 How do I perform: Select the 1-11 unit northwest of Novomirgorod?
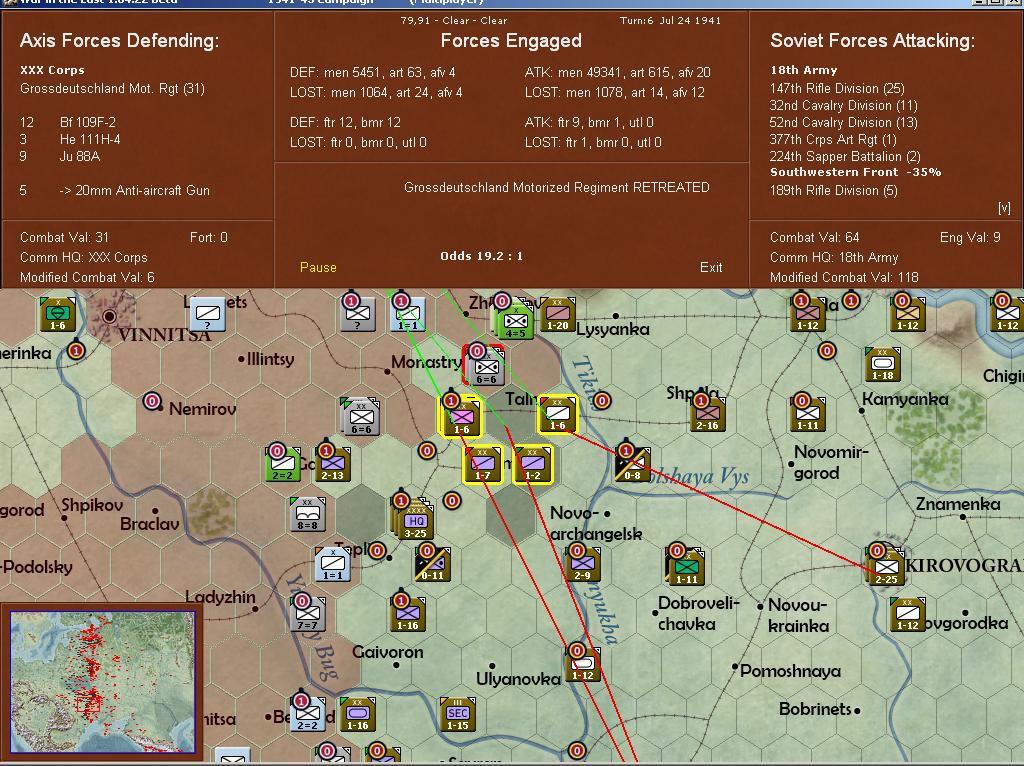click(808, 414)
